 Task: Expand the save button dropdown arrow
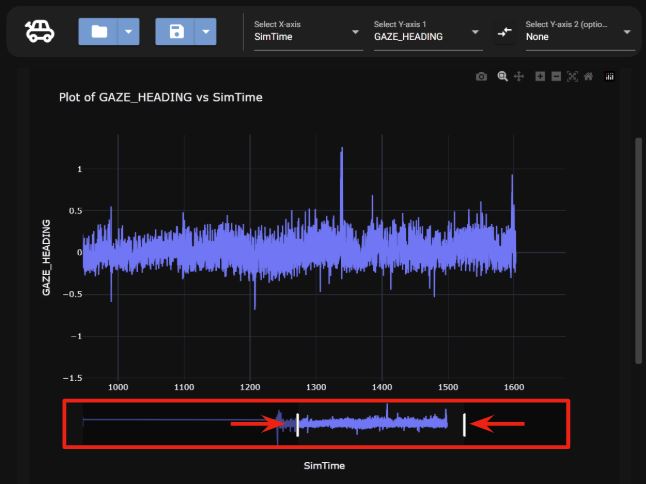coord(206,31)
